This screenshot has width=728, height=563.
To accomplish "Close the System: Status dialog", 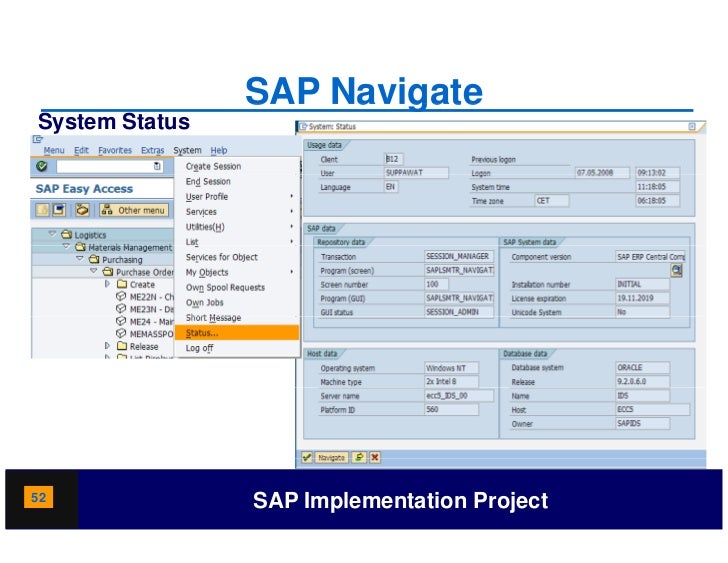I will tap(691, 126).
